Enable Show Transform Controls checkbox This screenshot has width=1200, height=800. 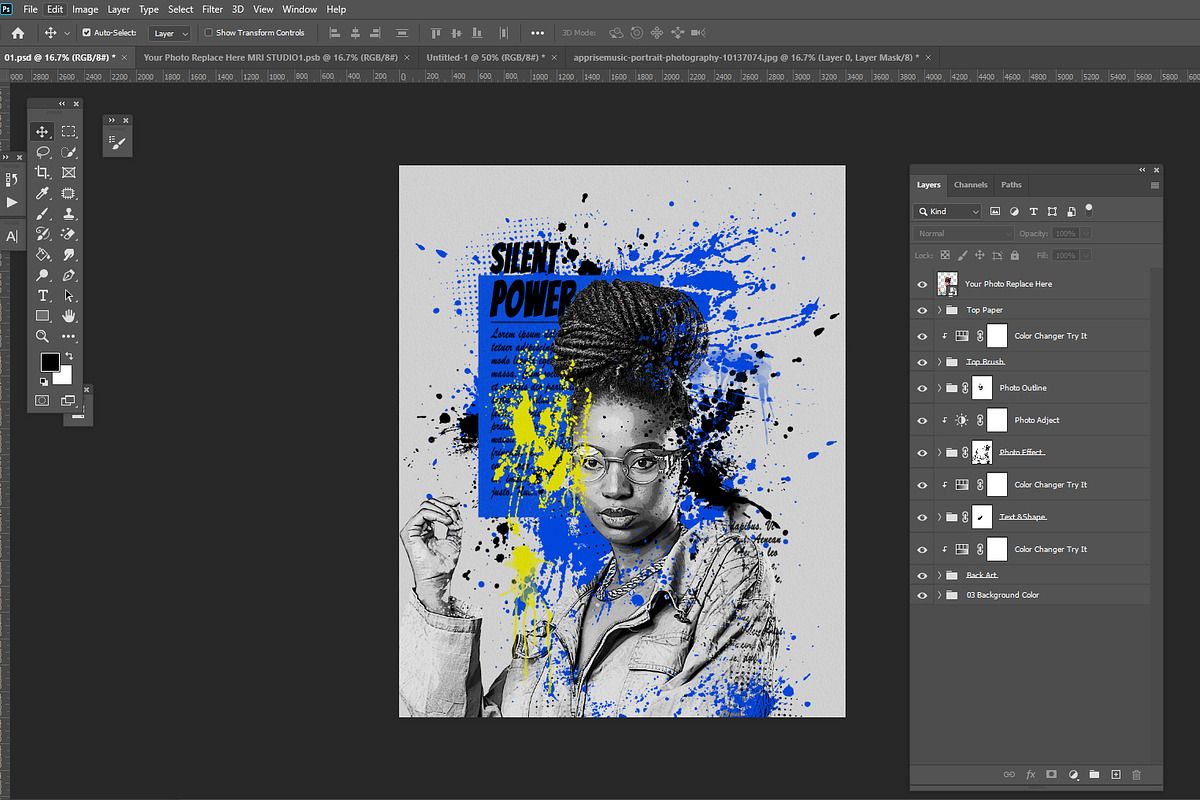208,33
